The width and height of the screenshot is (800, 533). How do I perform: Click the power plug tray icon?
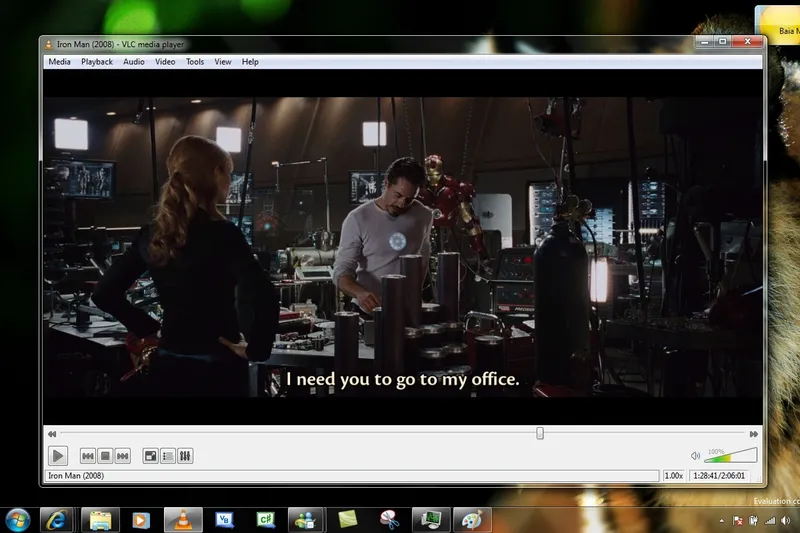point(753,521)
